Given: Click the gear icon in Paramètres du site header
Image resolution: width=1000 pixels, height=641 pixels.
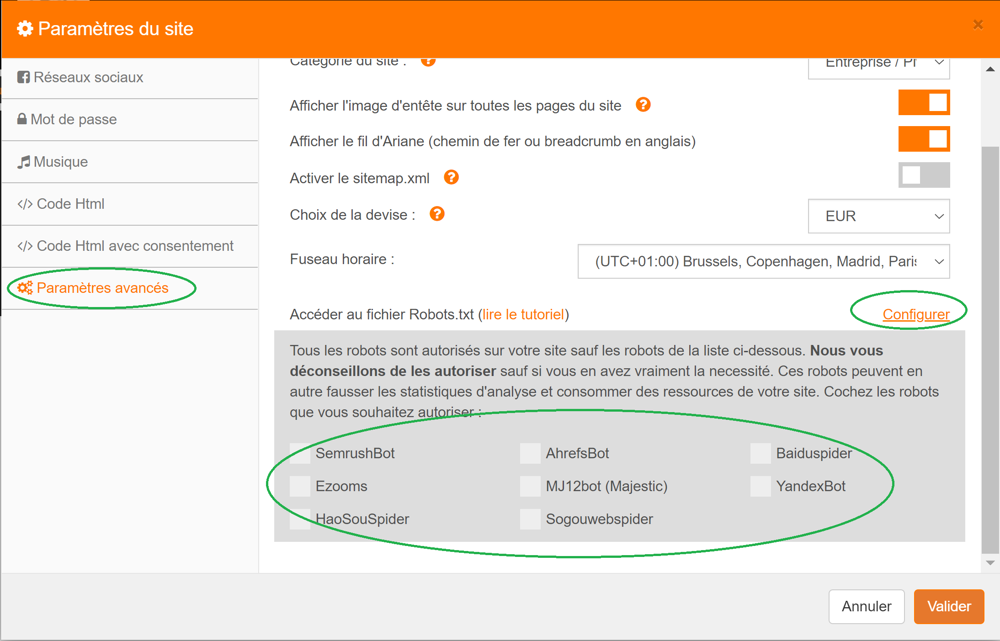Looking at the screenshot, I should pos(25,29).
